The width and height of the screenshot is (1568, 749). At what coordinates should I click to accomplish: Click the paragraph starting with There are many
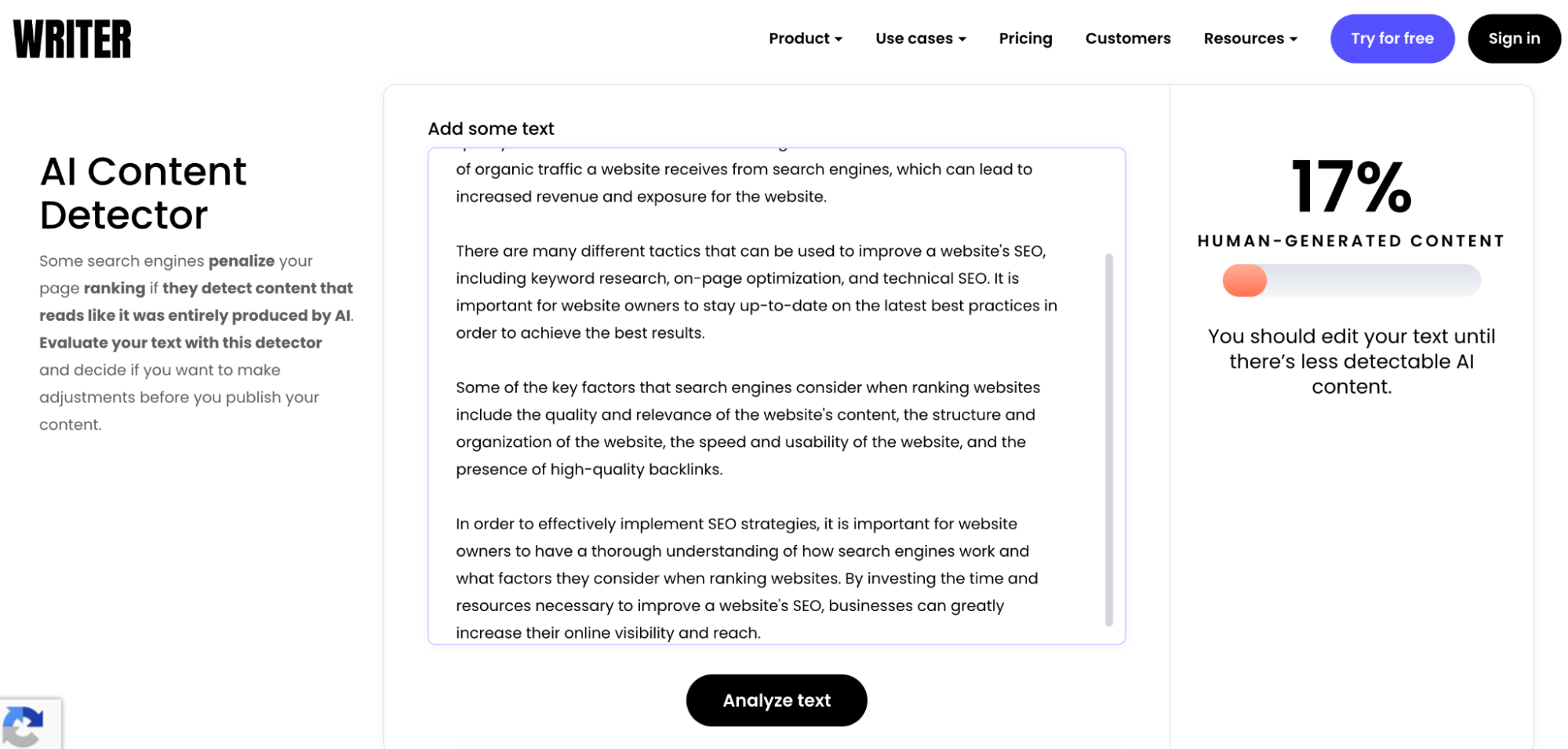pyautogui.click(x=756, y=292)
